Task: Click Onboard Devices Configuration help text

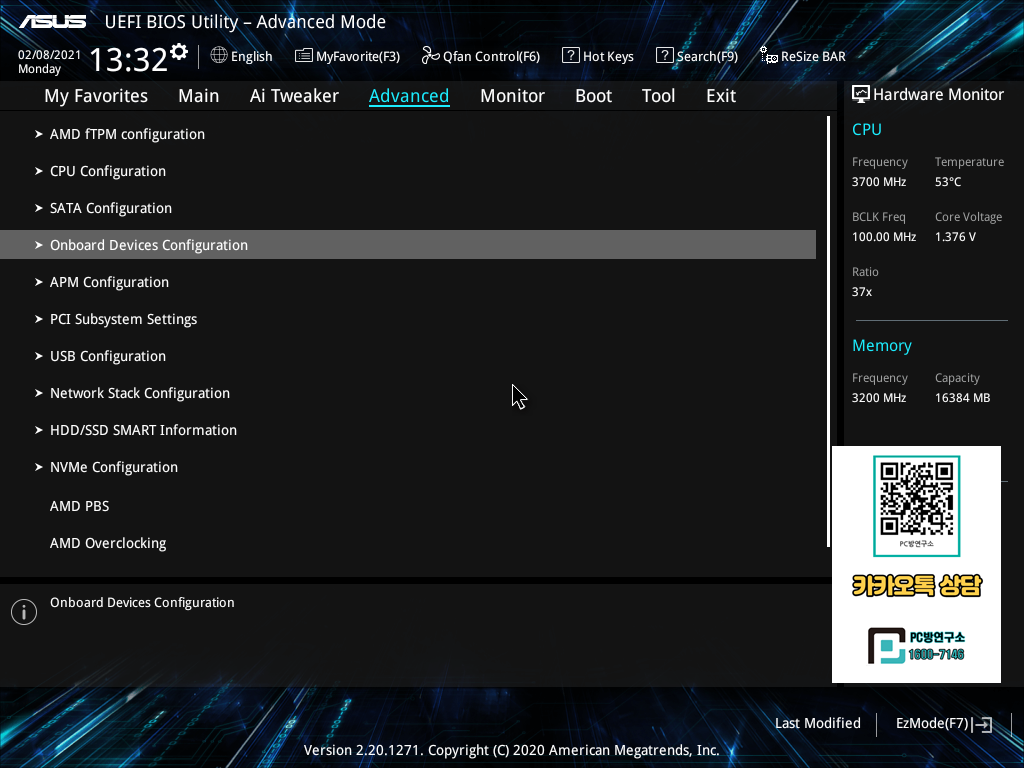Action: pos(142,603)
